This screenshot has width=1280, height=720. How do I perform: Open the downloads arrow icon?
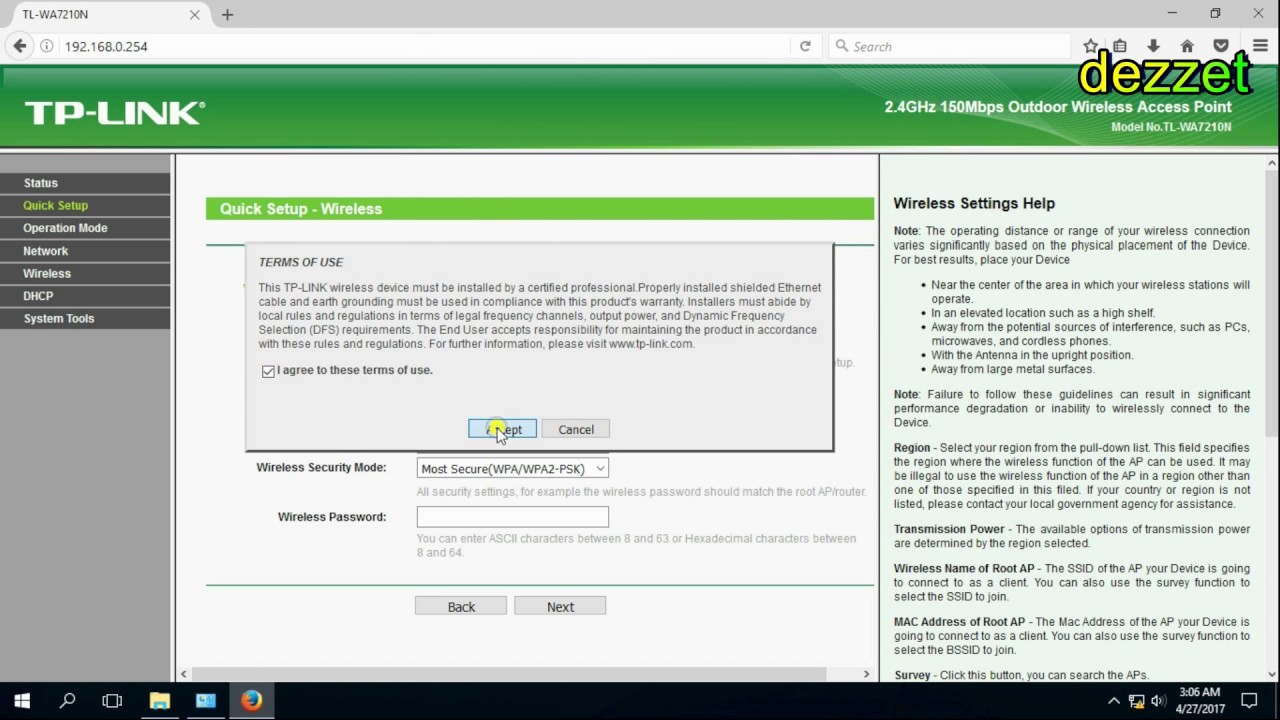coord(1153,46)
